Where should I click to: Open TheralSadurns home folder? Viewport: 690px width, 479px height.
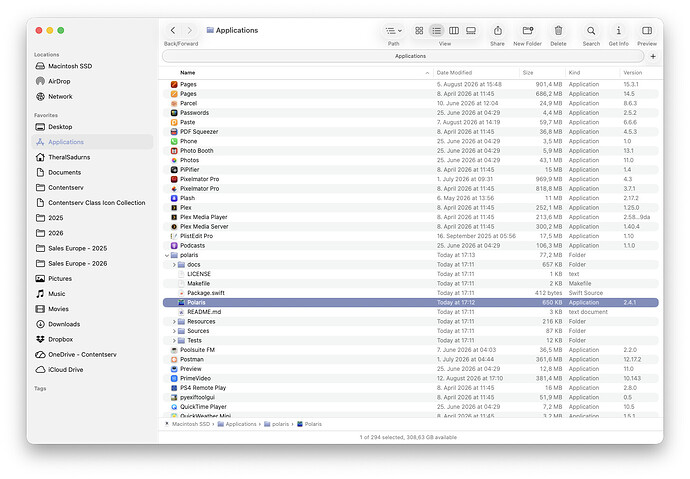click(x=92, y=157)
